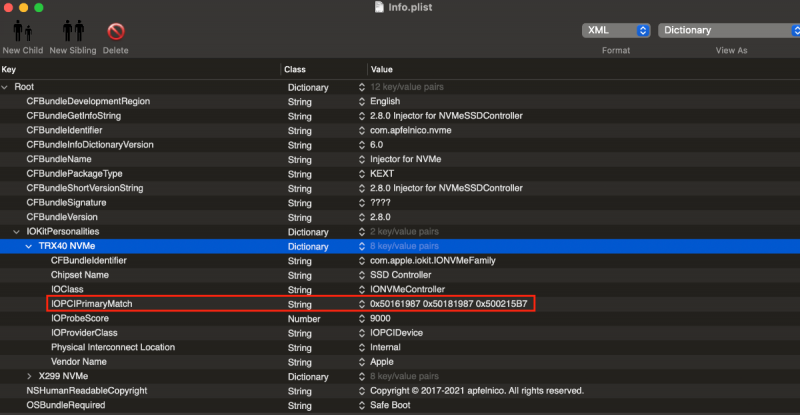
Task: Select the IOClass key
Action: point(67,289)
